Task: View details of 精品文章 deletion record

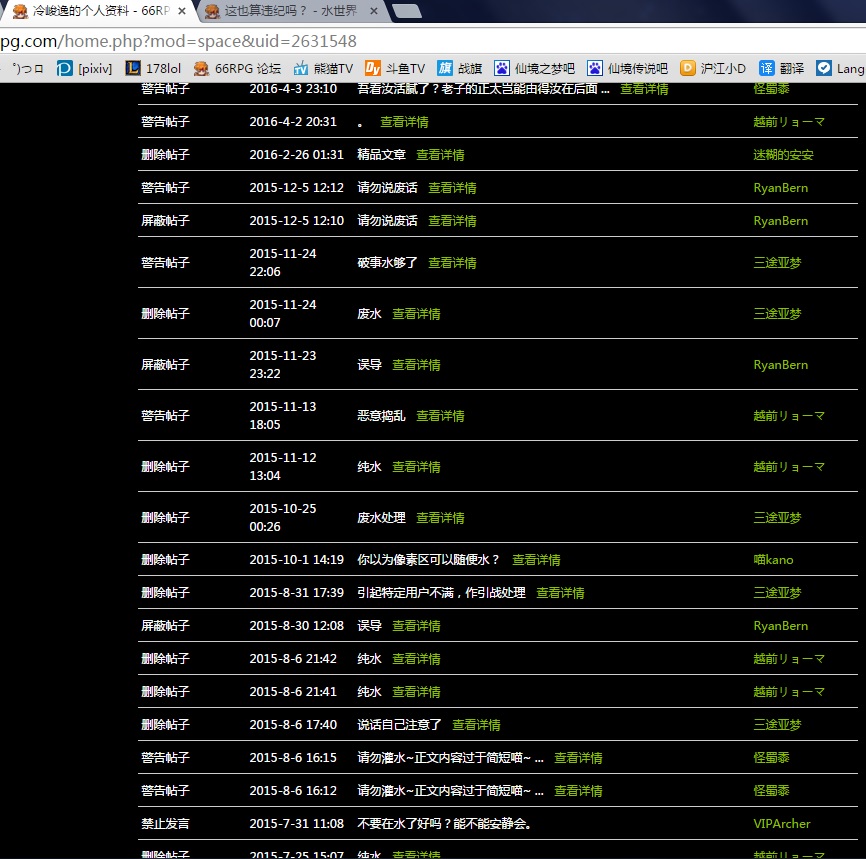Action: [x=440, y=155]
